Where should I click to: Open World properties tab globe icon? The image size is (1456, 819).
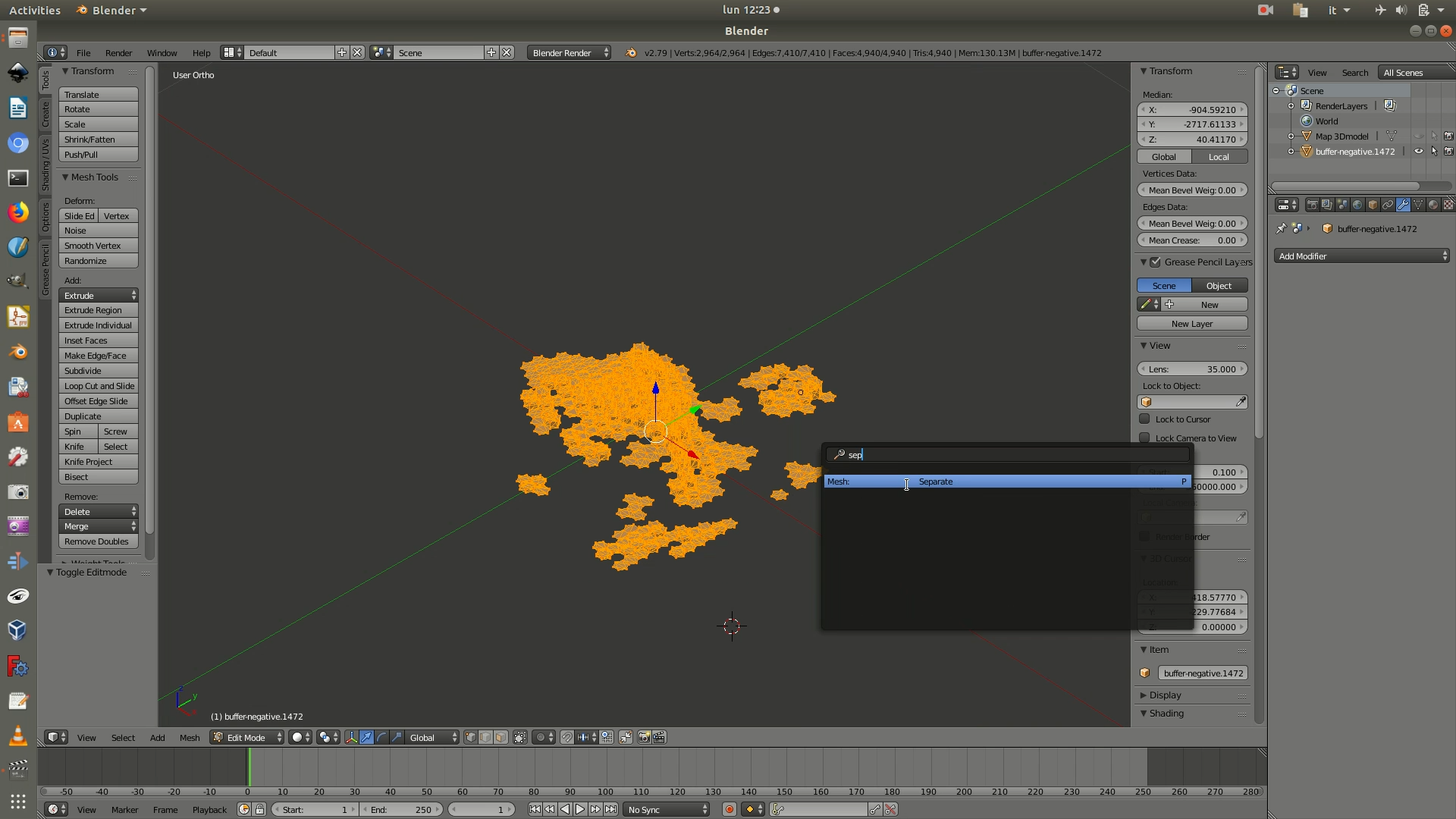coord(1357,205)
